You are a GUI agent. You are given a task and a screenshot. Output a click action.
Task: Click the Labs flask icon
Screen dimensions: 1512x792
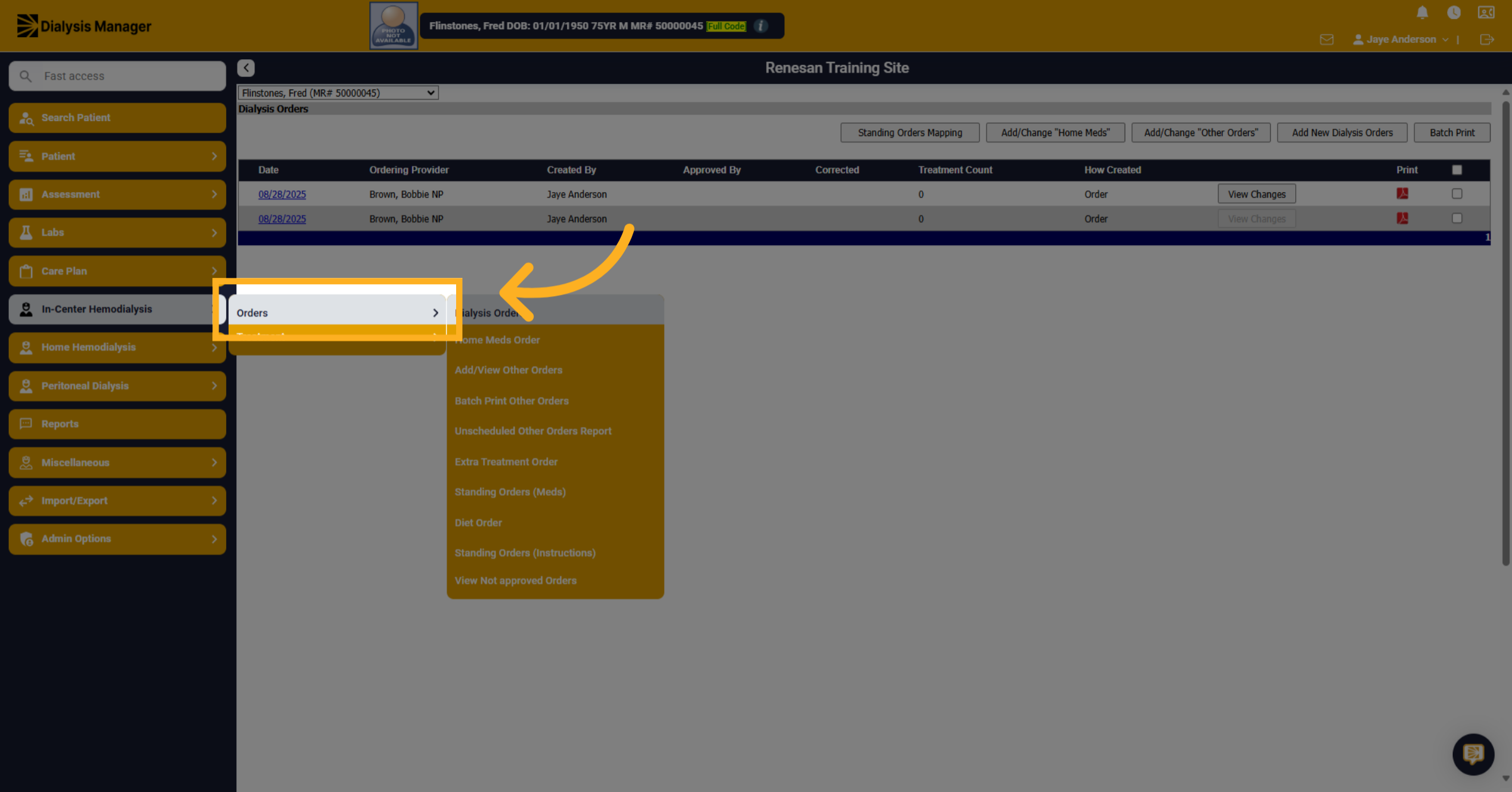click(x=26, y=232)
